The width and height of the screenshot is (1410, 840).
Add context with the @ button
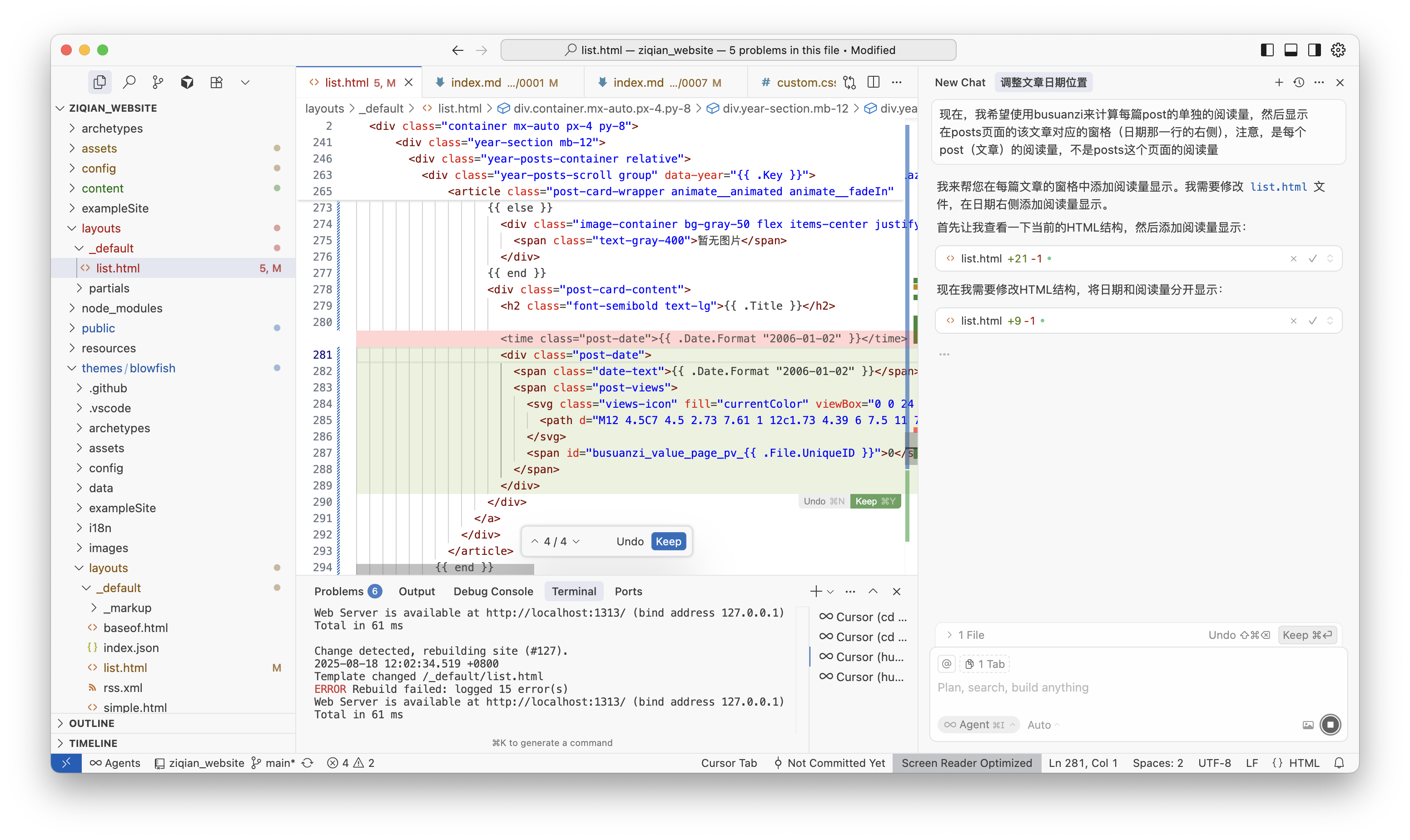946,664
